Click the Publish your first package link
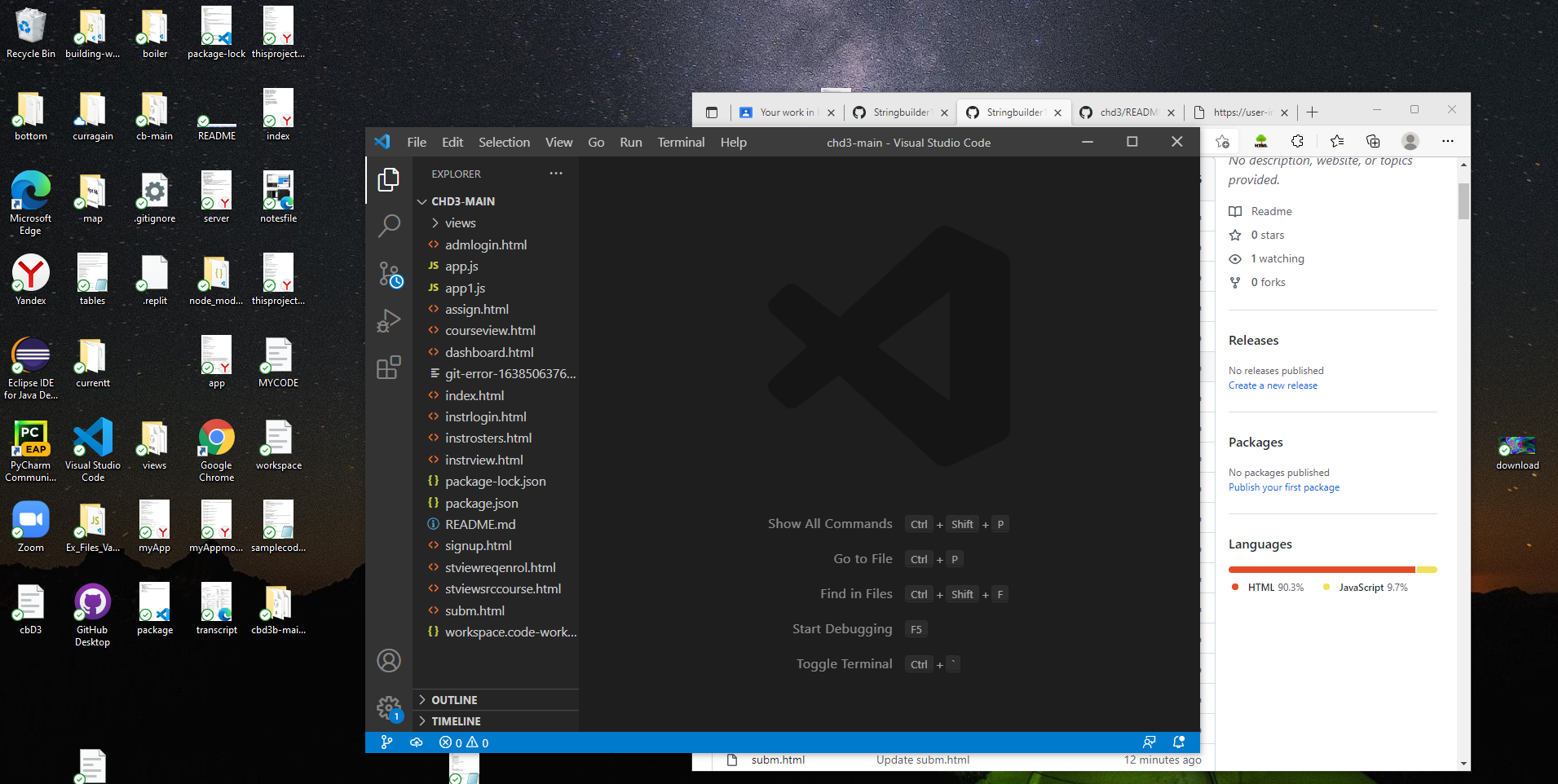This screenshot has width=1558, height=784. tap(1283, 487)
